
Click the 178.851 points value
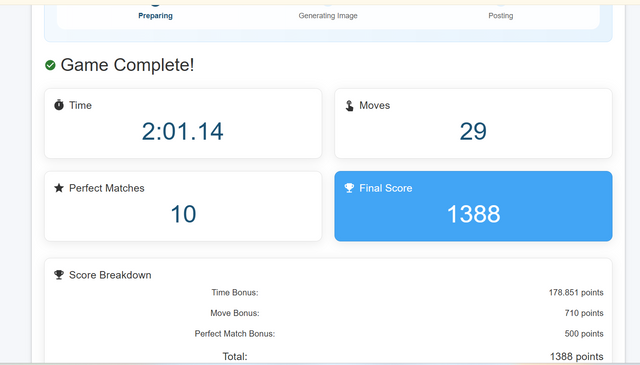click(576, 292)
